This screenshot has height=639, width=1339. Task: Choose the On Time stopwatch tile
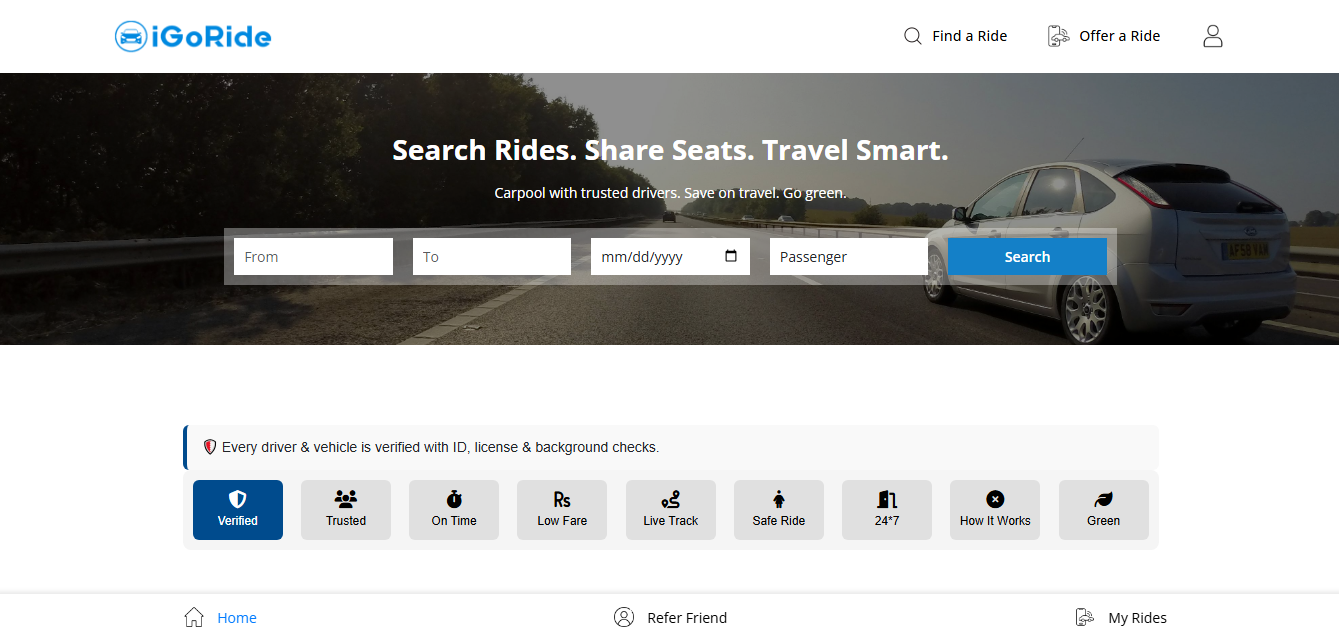[x=454, y=510]
